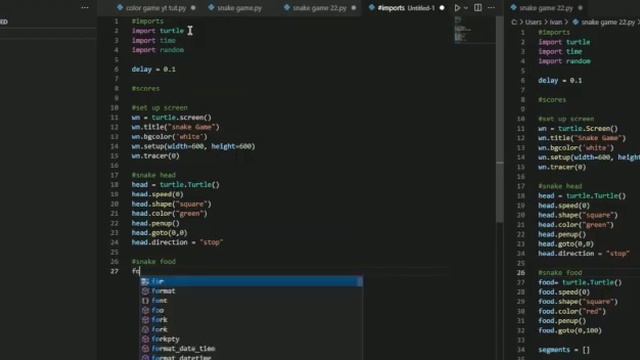Select the snake game 22.py tab in right editor group
Image resolution: width=640 pixels, height=360 pixels.
(546, 8)
